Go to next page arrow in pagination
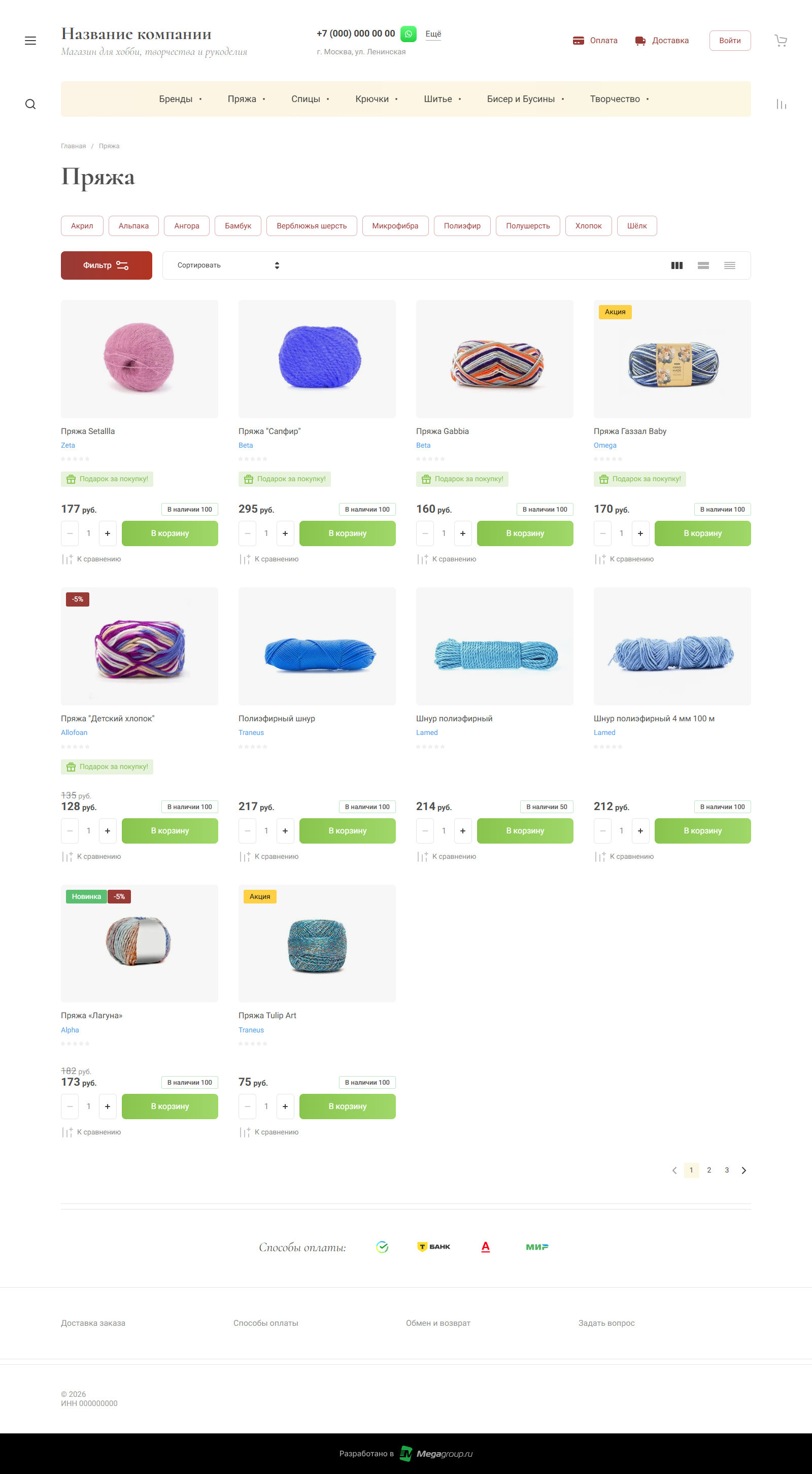 (743, 1170)
